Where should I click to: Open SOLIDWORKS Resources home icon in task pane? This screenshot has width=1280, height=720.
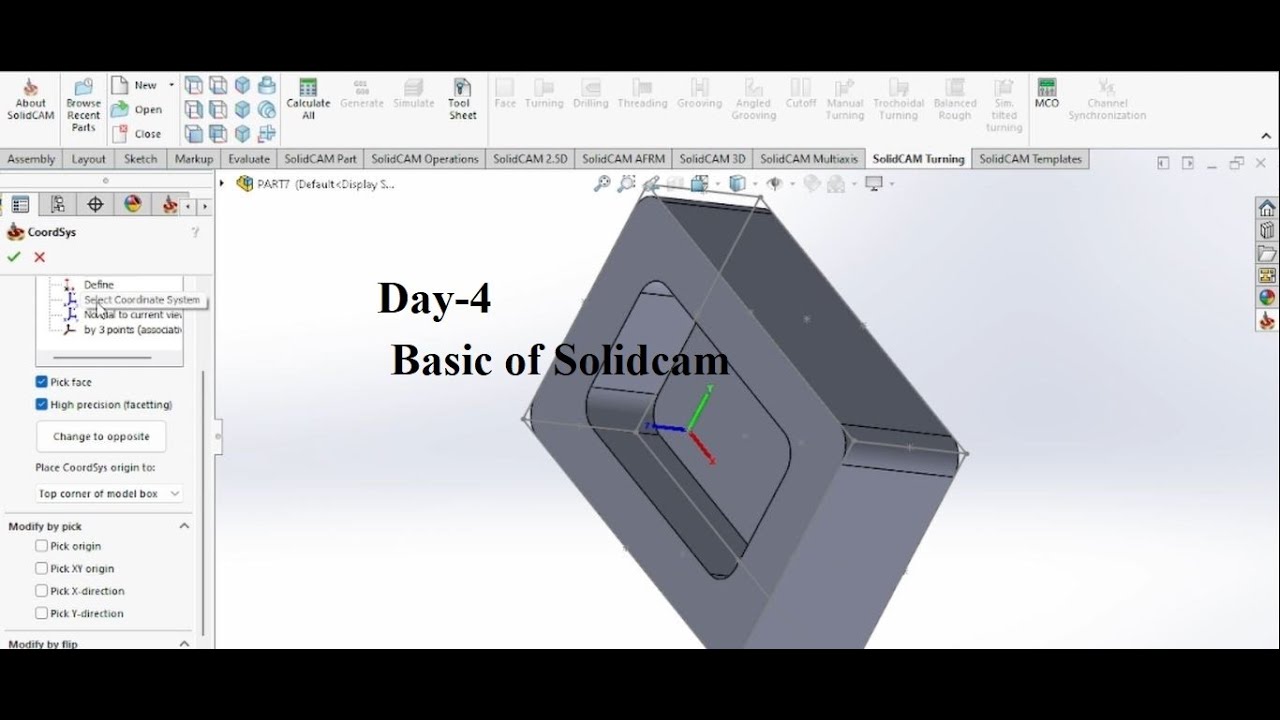coord(1267,208)
